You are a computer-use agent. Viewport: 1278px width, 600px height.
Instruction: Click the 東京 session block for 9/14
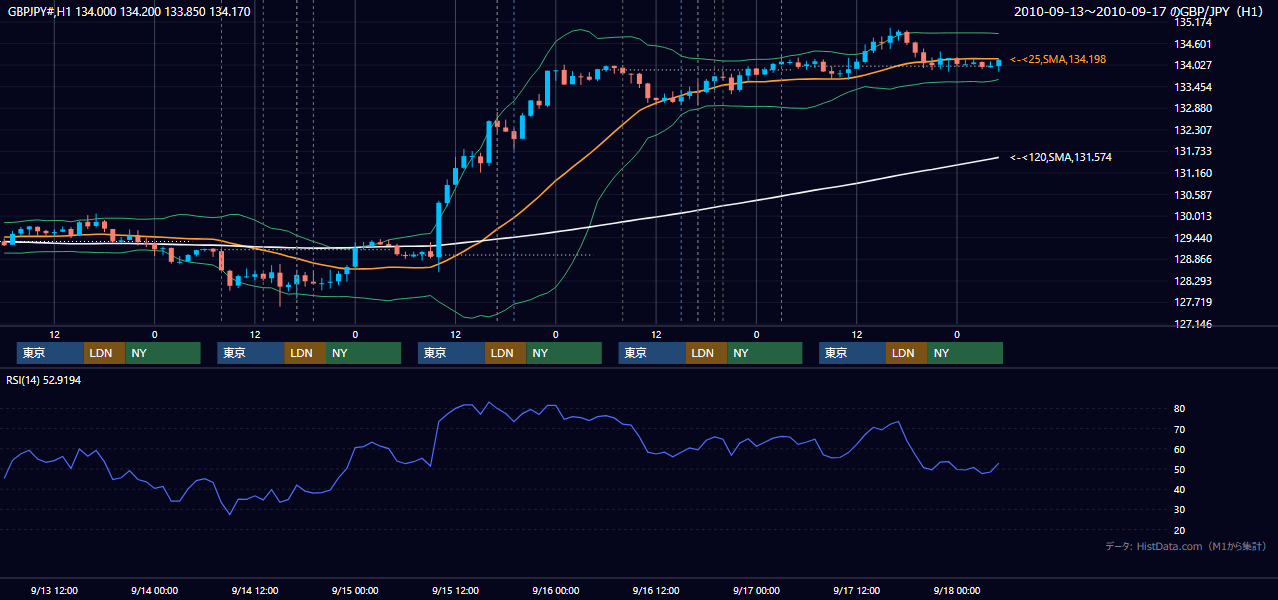coord(251,353)
